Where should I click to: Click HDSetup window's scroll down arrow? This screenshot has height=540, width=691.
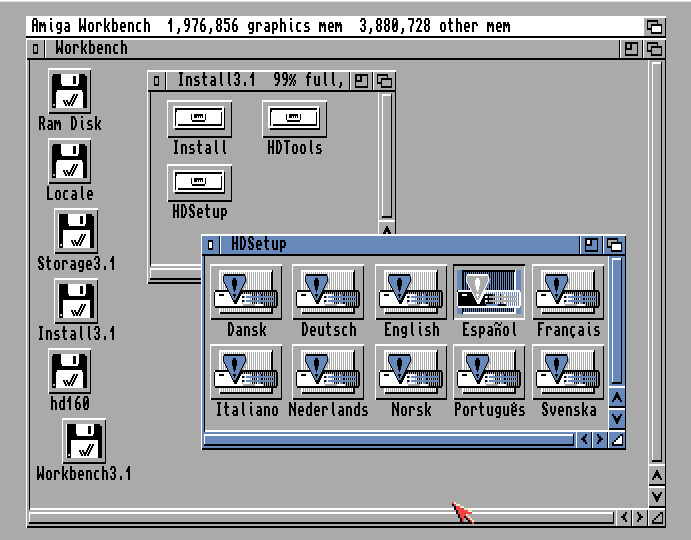pos(617,419)
